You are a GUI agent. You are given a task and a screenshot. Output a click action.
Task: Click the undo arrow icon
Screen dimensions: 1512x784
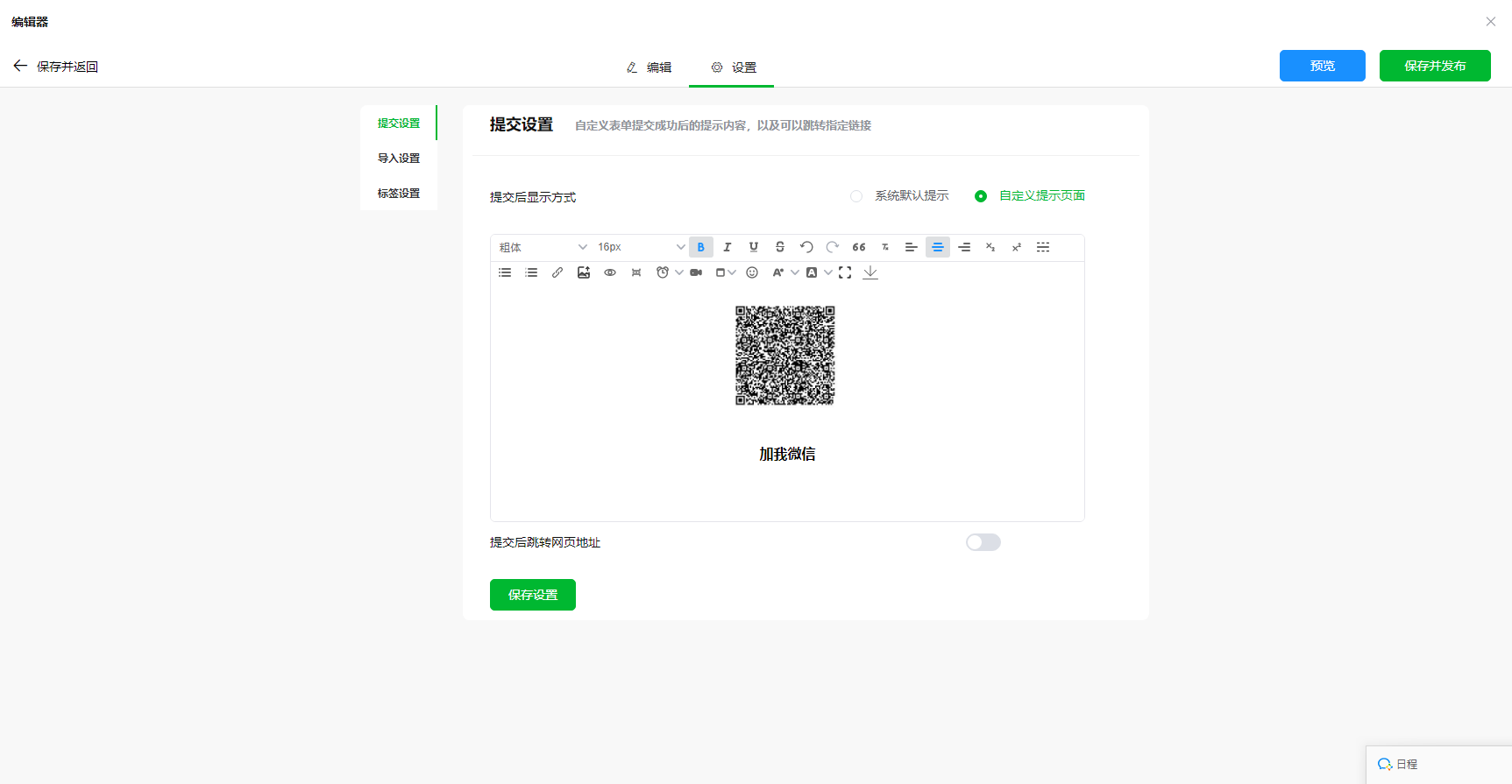tap(806, 247)
